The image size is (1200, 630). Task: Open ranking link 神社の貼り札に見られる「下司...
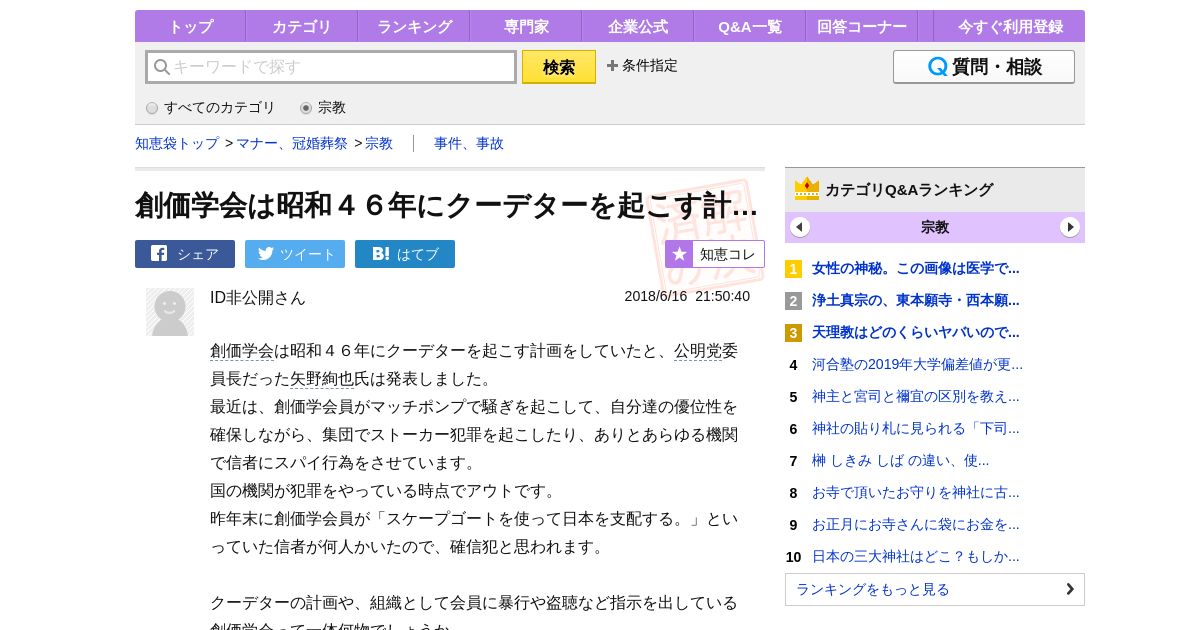coord(916,428)
